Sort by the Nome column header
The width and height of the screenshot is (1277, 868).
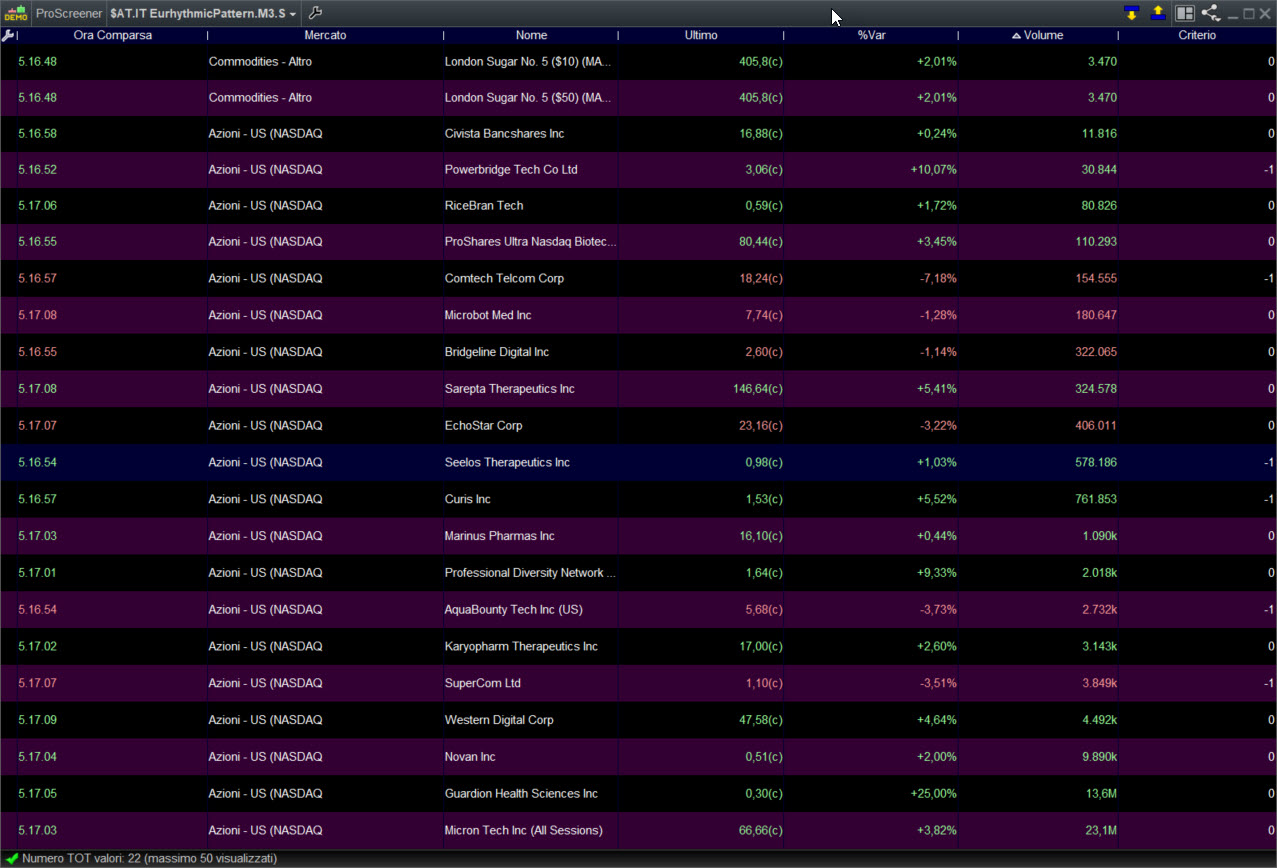531,35
